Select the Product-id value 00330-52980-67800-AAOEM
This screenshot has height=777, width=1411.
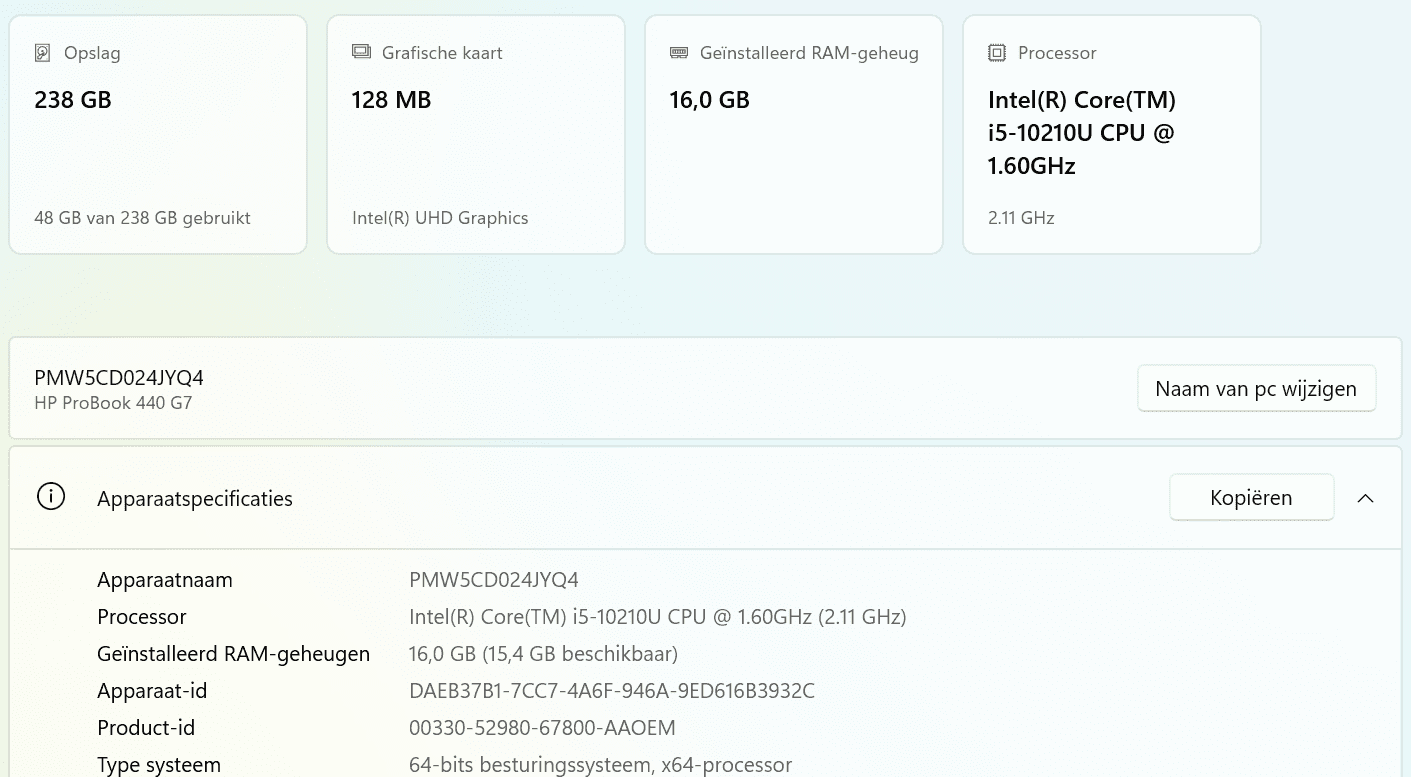(x=542, y=728)
